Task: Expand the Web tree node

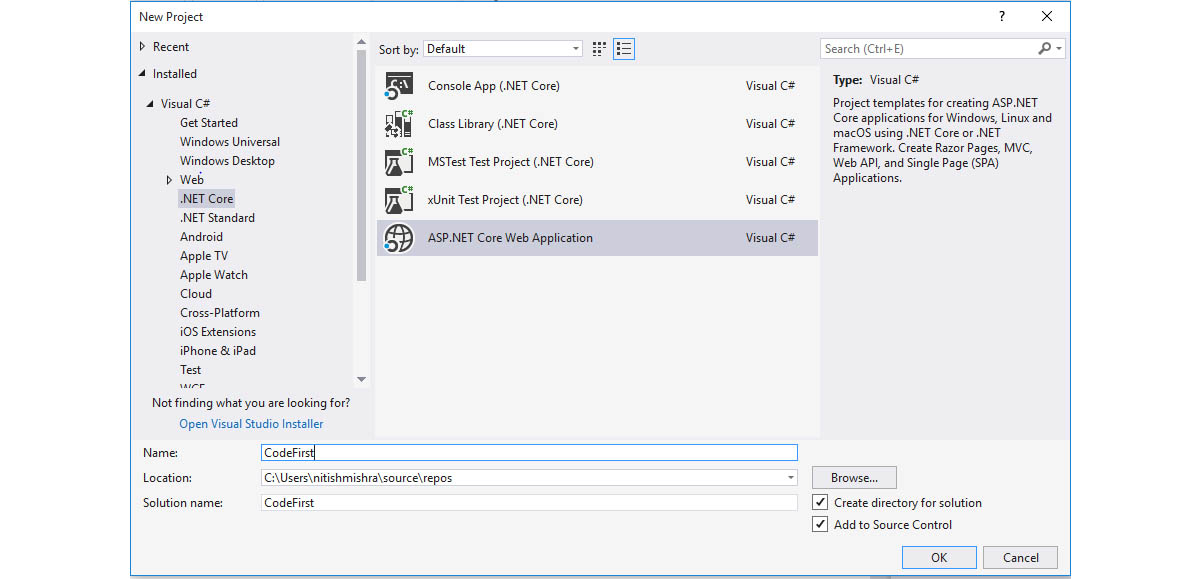Action: click(x=169, y=180)
